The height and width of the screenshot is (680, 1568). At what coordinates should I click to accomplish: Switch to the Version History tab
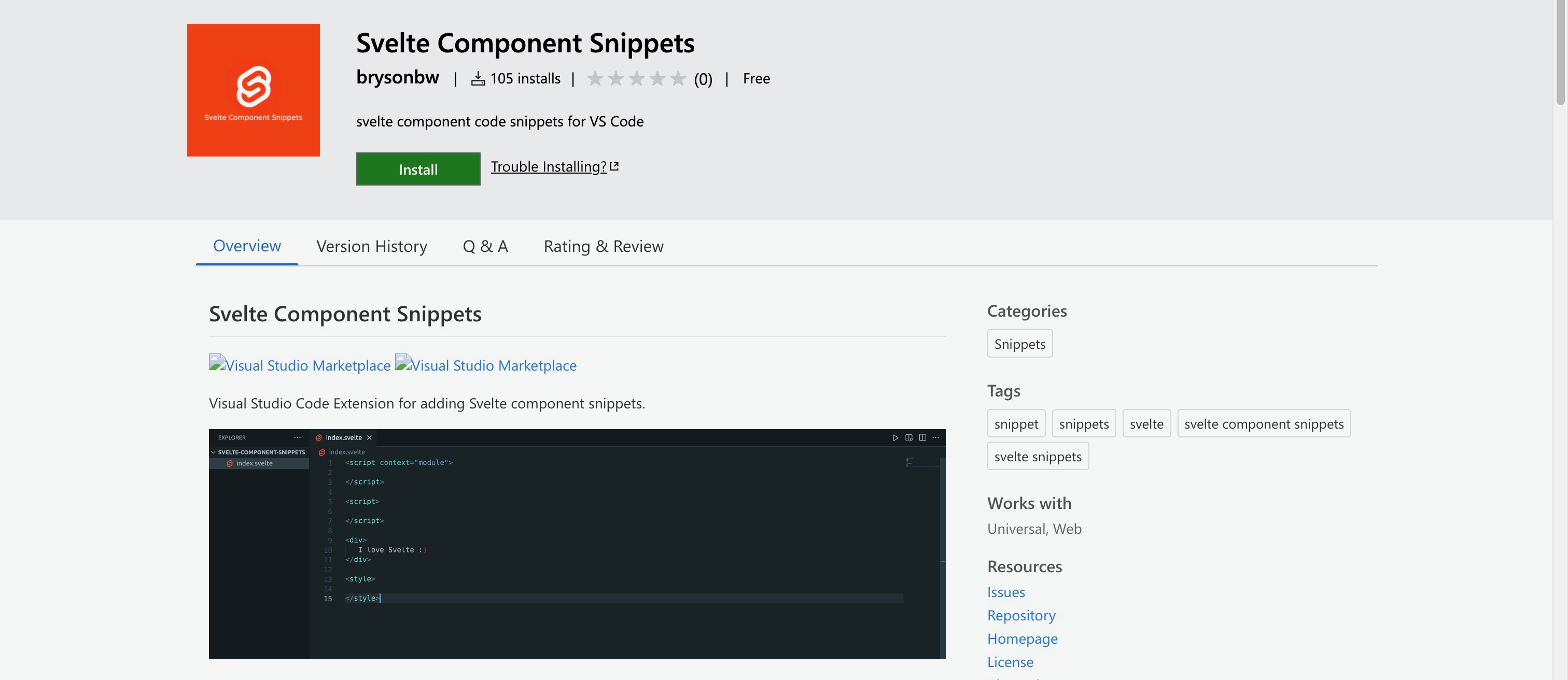pyautogui.click(x=372, y=246)
